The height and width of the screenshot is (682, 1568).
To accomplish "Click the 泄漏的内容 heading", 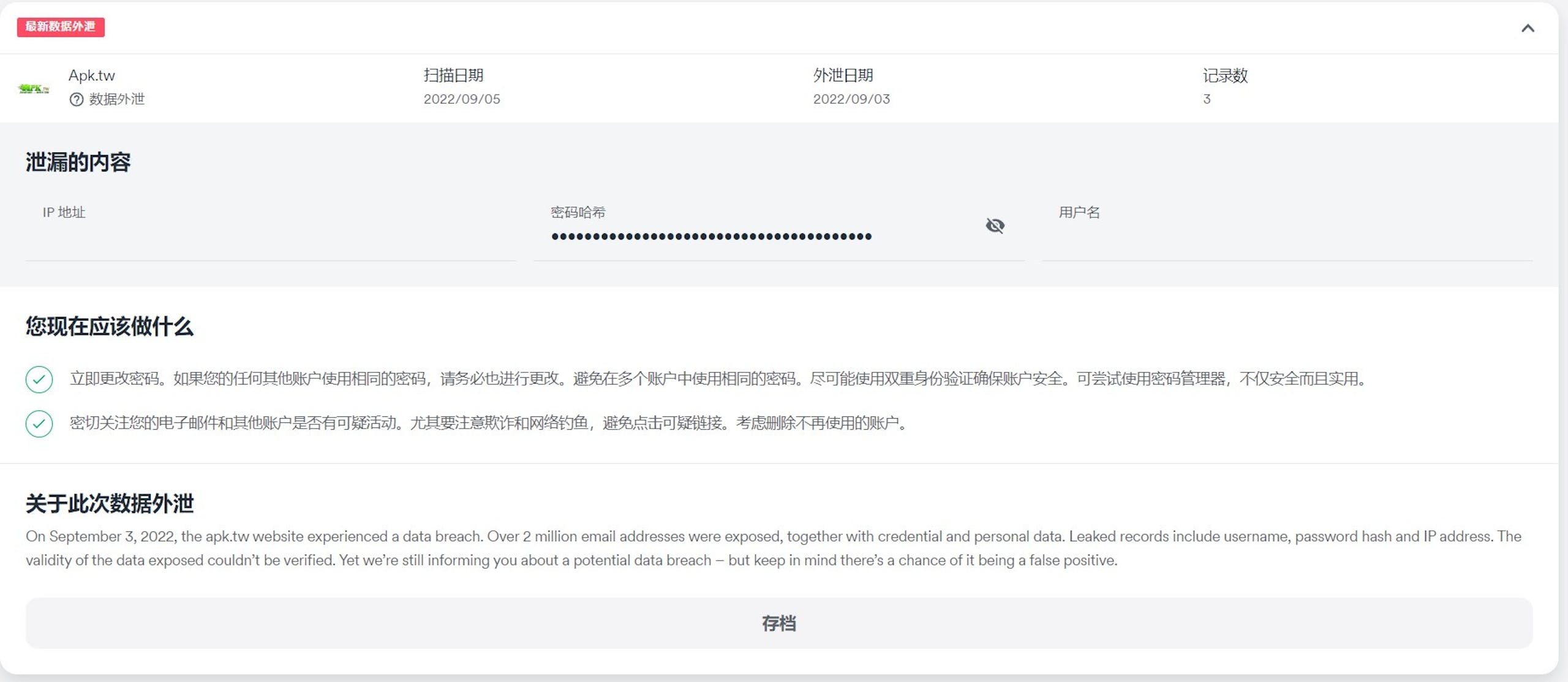I will 78,162.
